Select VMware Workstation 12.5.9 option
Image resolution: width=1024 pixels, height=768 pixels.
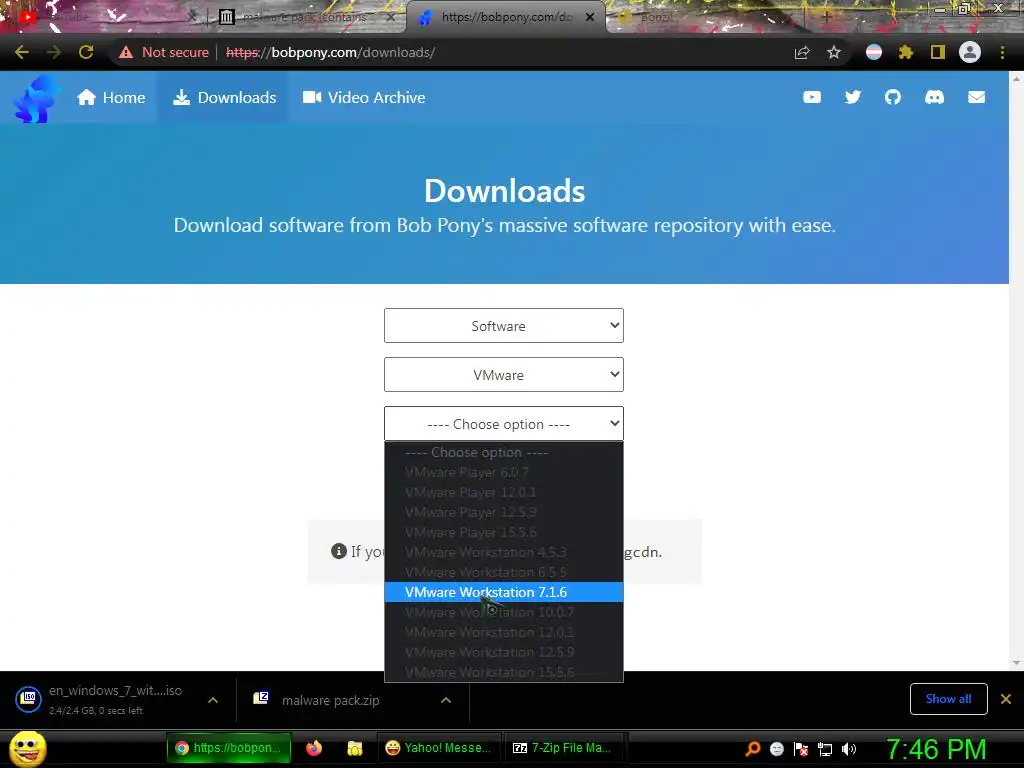tap(504, 652)
